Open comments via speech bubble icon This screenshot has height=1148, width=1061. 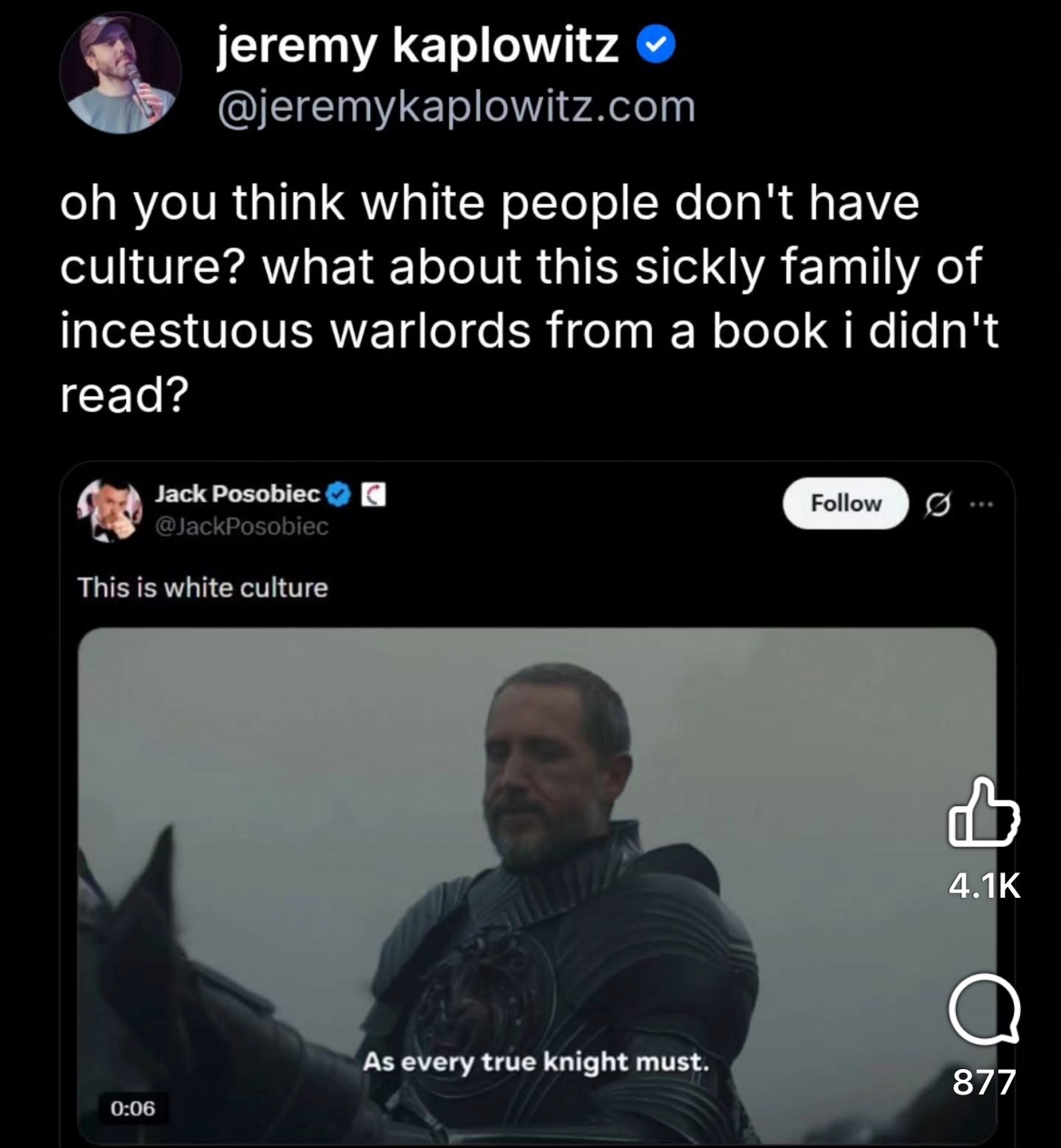point(984,1010)
